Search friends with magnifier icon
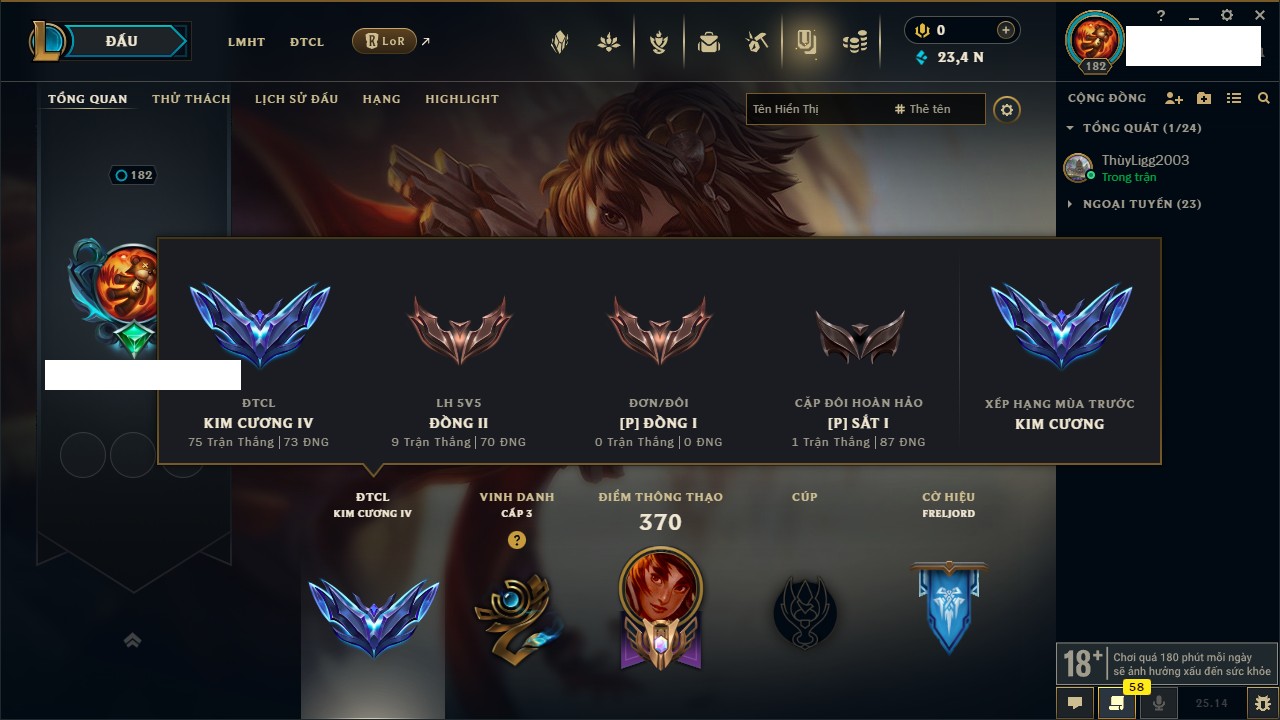This screenshot has width=1280, height=720. pyautogui.click(x=1264, y=98)
